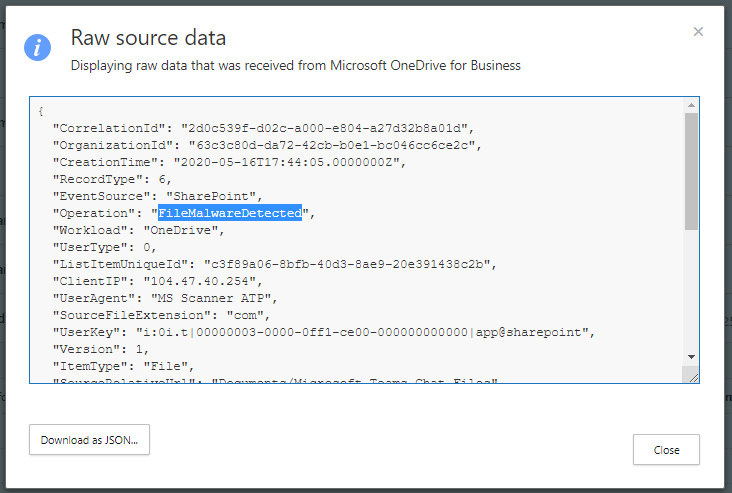Click the scrollbar down arrow
The width and height of the screenshot is (732, 493).
(x=691, y=357)
